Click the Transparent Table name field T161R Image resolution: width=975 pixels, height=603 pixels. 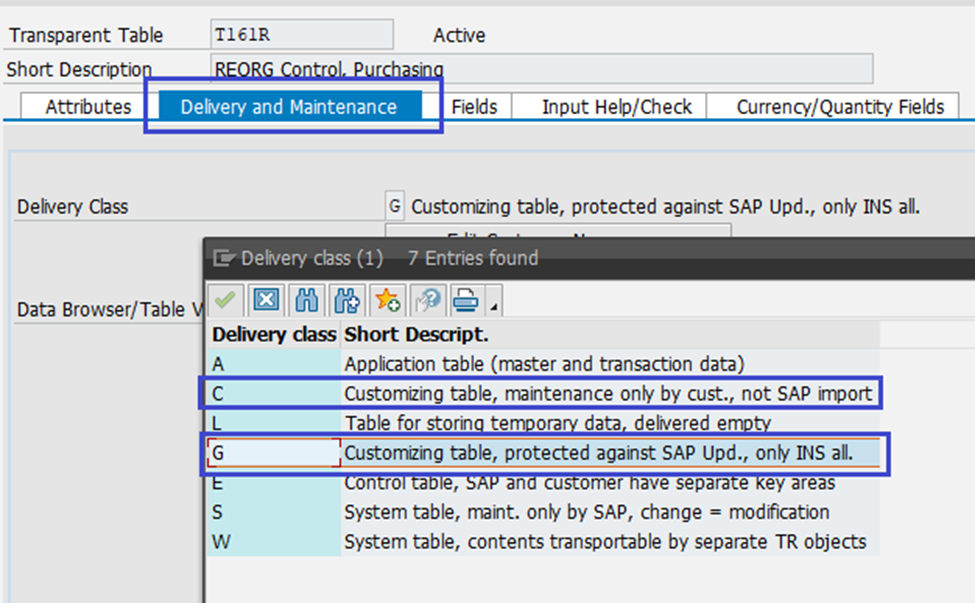point(301,35)
